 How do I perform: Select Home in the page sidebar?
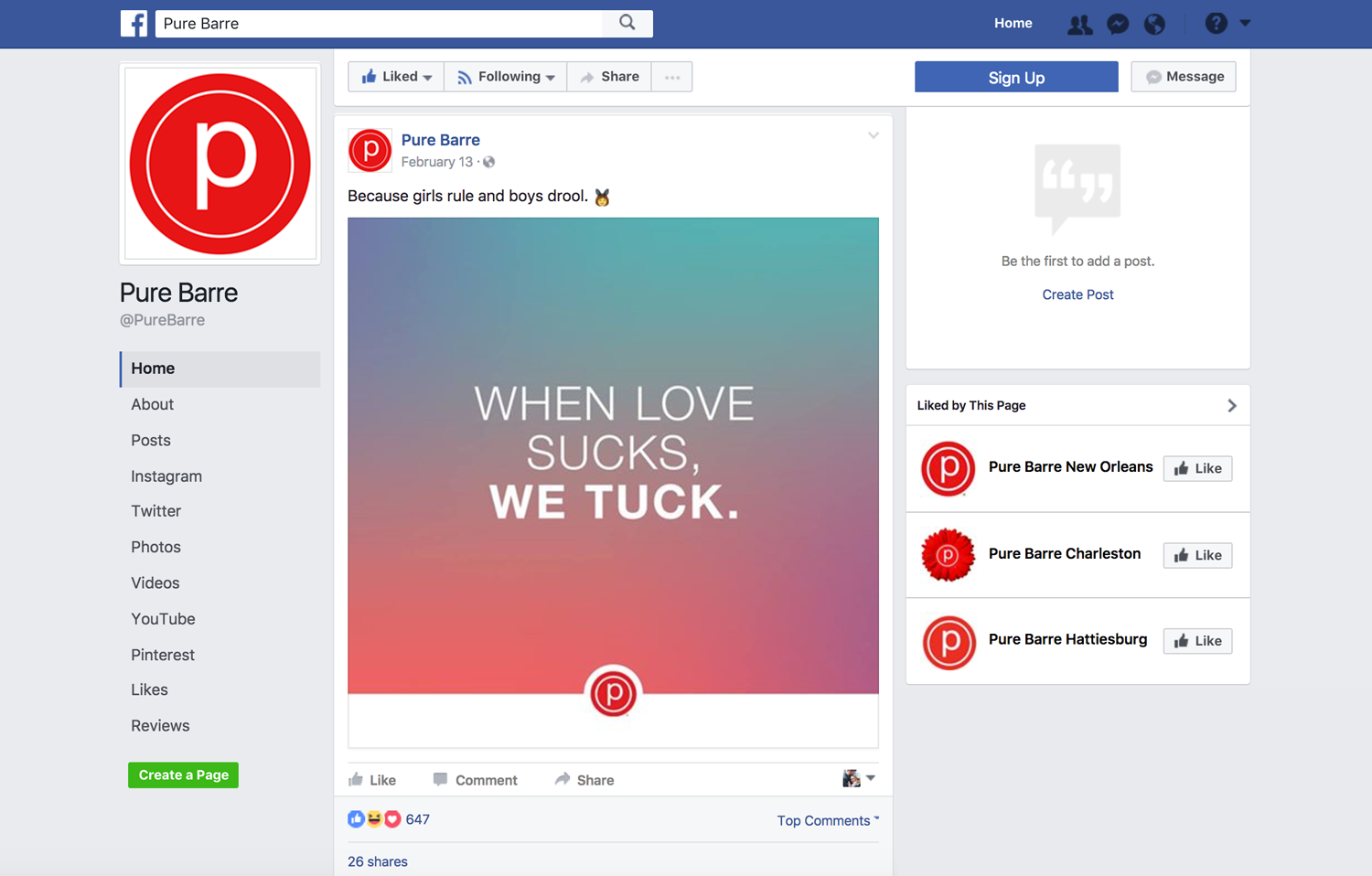220,369
